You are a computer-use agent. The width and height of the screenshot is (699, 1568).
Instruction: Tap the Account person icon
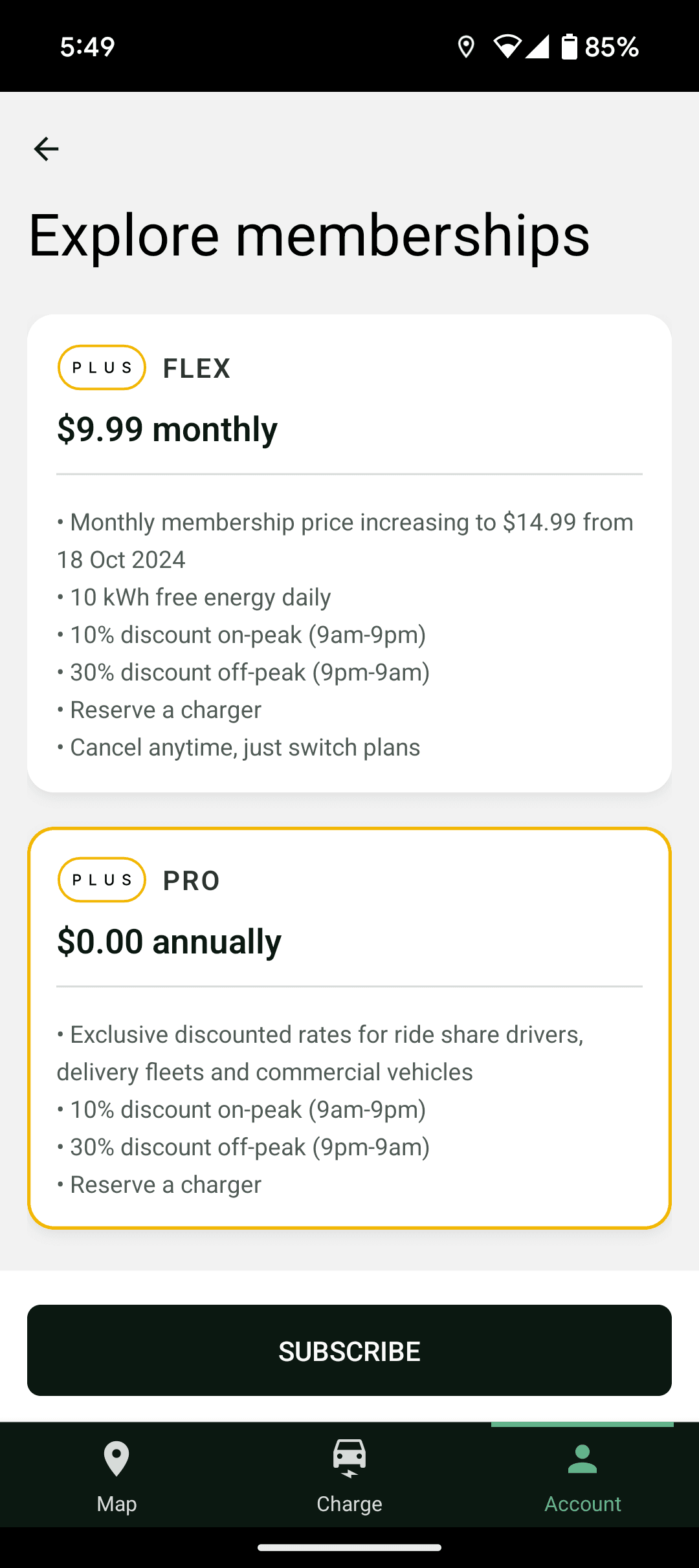(x=582, y=1459)
